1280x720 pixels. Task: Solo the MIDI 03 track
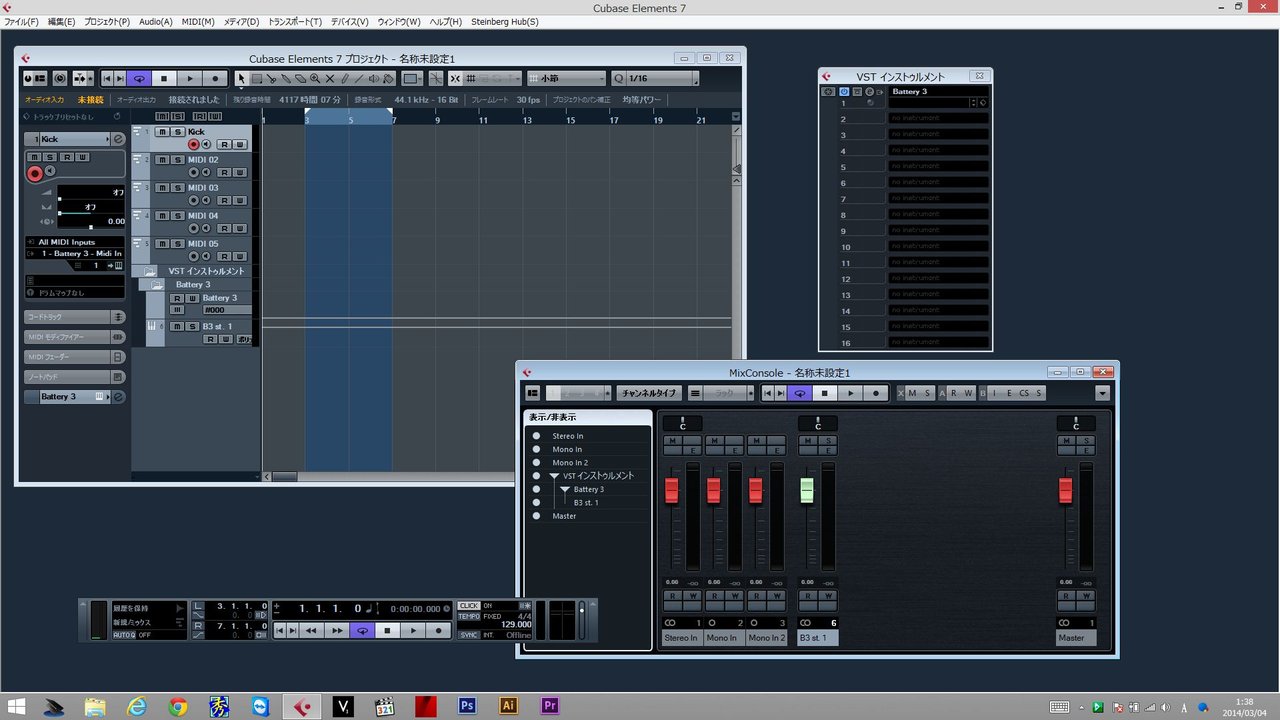click(x=177, y=188)
